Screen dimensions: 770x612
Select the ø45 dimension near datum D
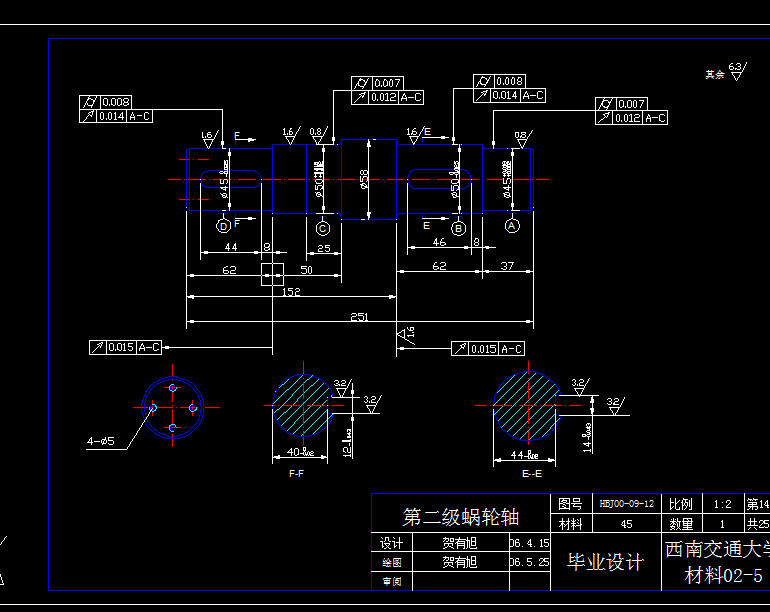tap(224, 179)
